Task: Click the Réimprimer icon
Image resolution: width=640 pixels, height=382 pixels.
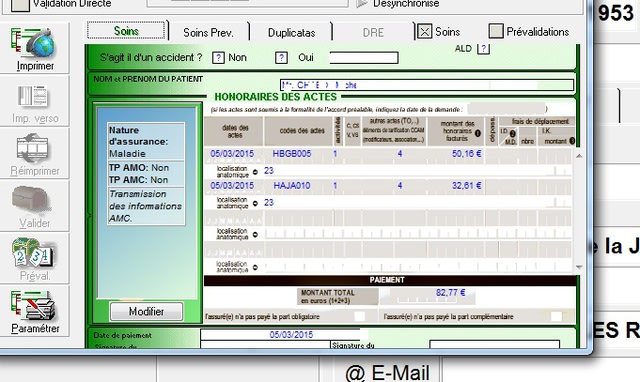Action: pos(33,148)
